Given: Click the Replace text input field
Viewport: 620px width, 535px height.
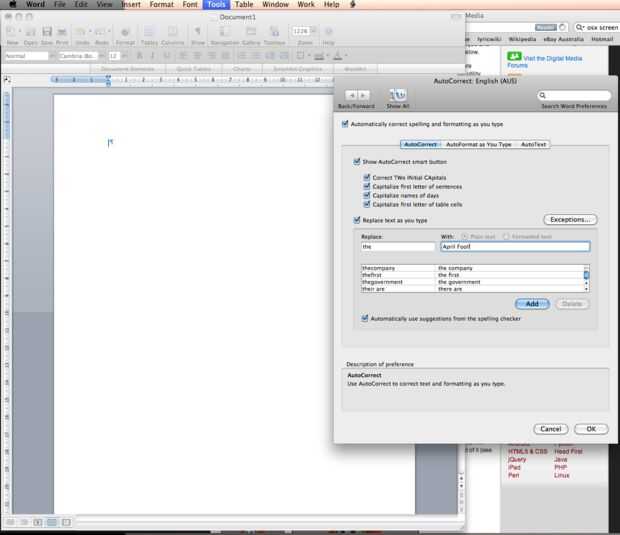Looking at the screenshot, I should click(398, 247).
